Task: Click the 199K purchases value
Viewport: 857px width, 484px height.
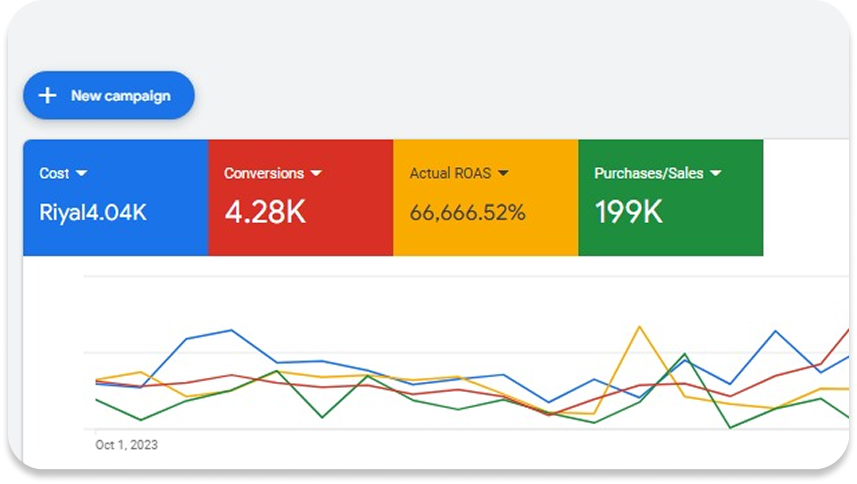Action: pos(627,212)
